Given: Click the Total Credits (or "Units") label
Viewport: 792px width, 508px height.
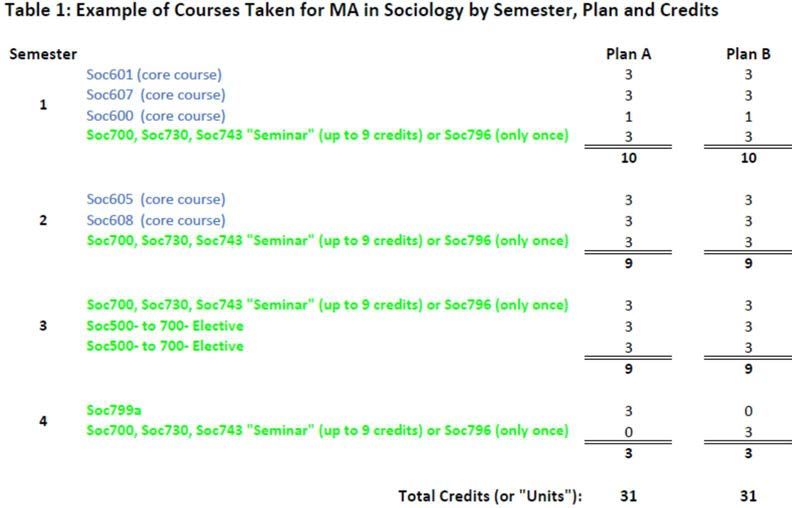Looking at the screenshot, I should click(x=490, y=495).
